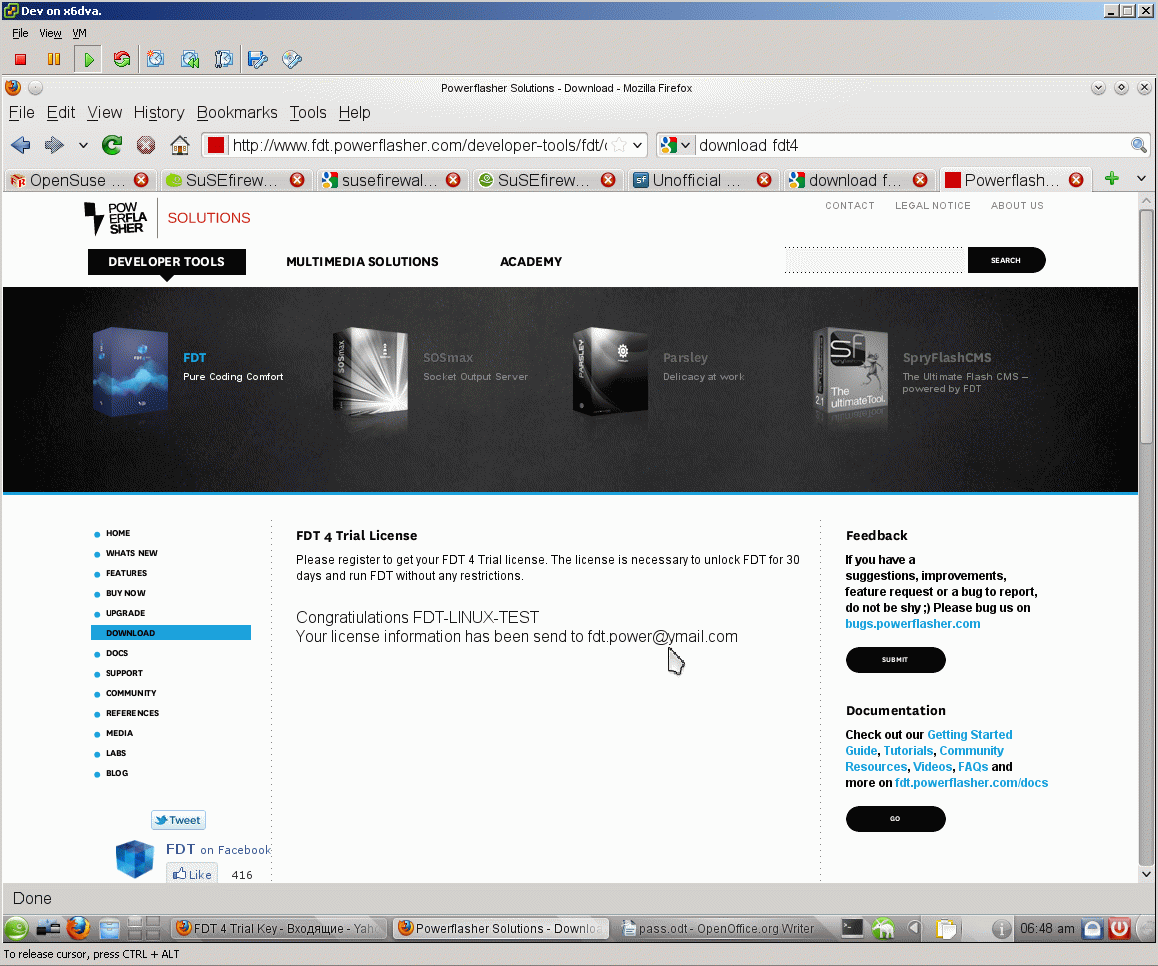The width and height of the screenshot is (1158, 966).
Task: Revert to snapshot using the rewind clock icon
Action: click(x=190, y=59)
